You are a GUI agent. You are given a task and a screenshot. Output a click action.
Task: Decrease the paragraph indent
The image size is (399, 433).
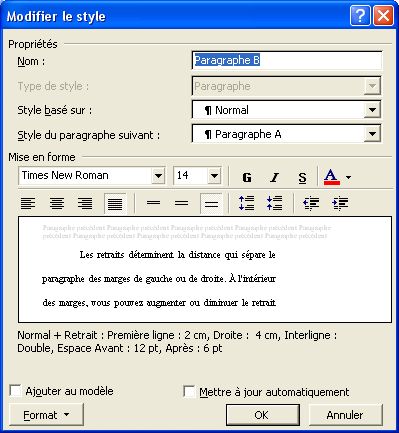311,203
